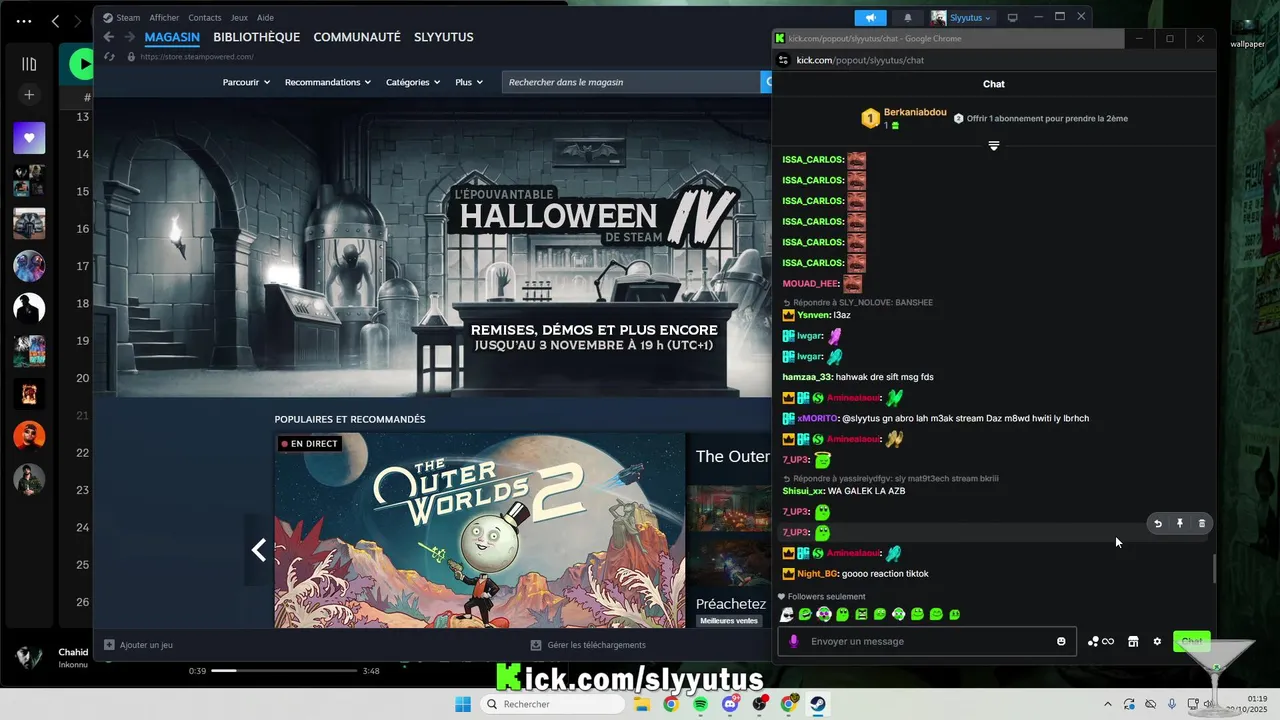This screenshot has height=720, width=1280.
Task: Click Chrome address bar kick.com/popout/slyyutus/chat
Action: coord(860,60)
